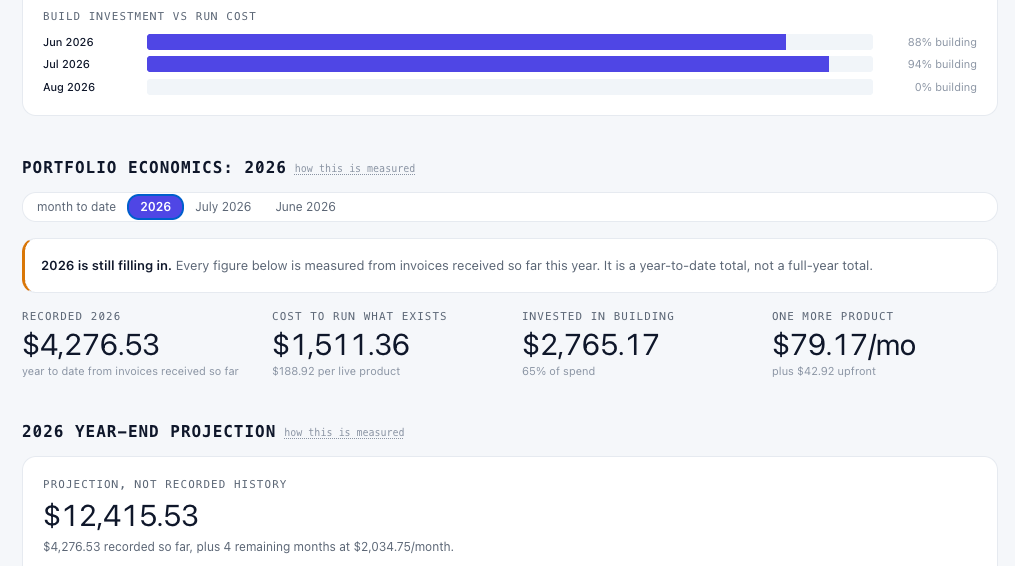The image size is (1015, 566).
Task: Click the 'Recorded 2026' label
Action: coord(71,316)
